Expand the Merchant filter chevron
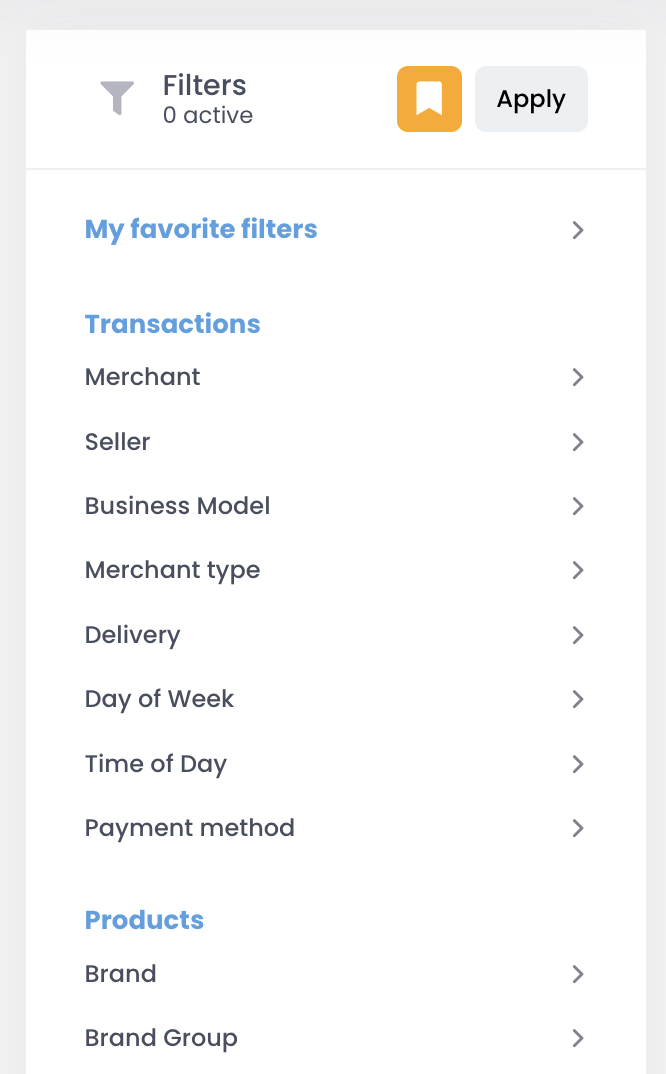Screen dimensions: 666x1074 pyautogui.click(x=578, y=377)
